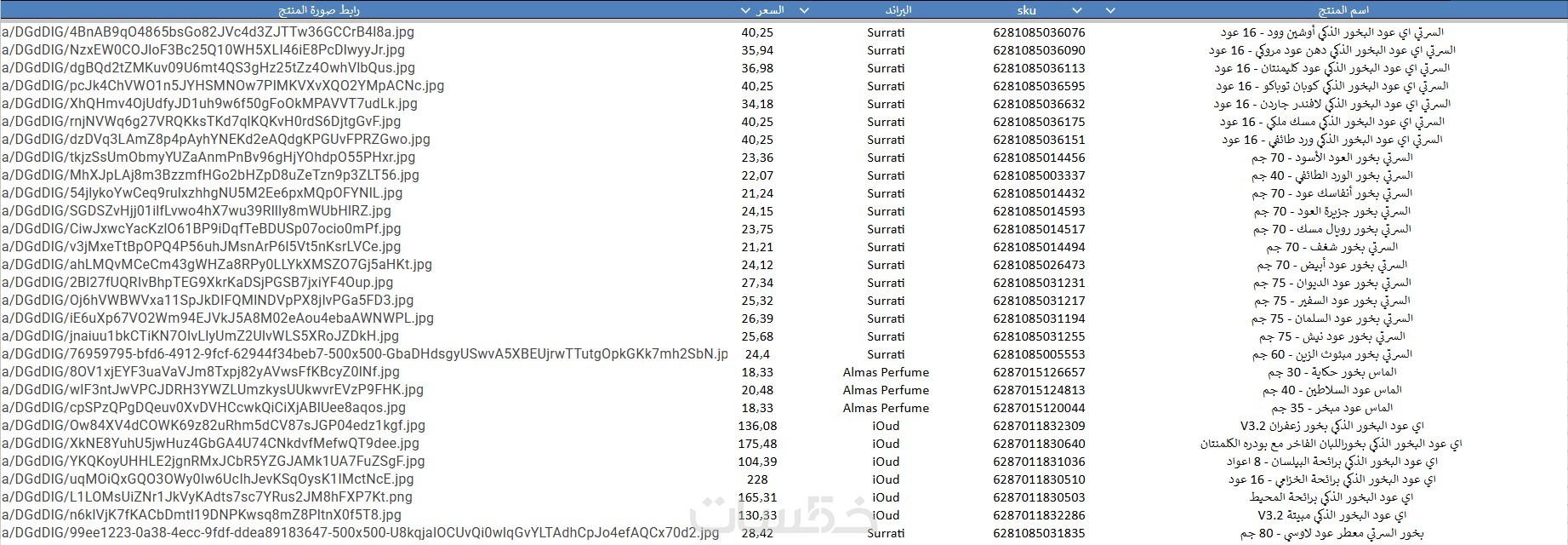Select SKU cell 6281085036595
The width and height of the screenshot is (1568, 545).
[x=1039, y=86]
